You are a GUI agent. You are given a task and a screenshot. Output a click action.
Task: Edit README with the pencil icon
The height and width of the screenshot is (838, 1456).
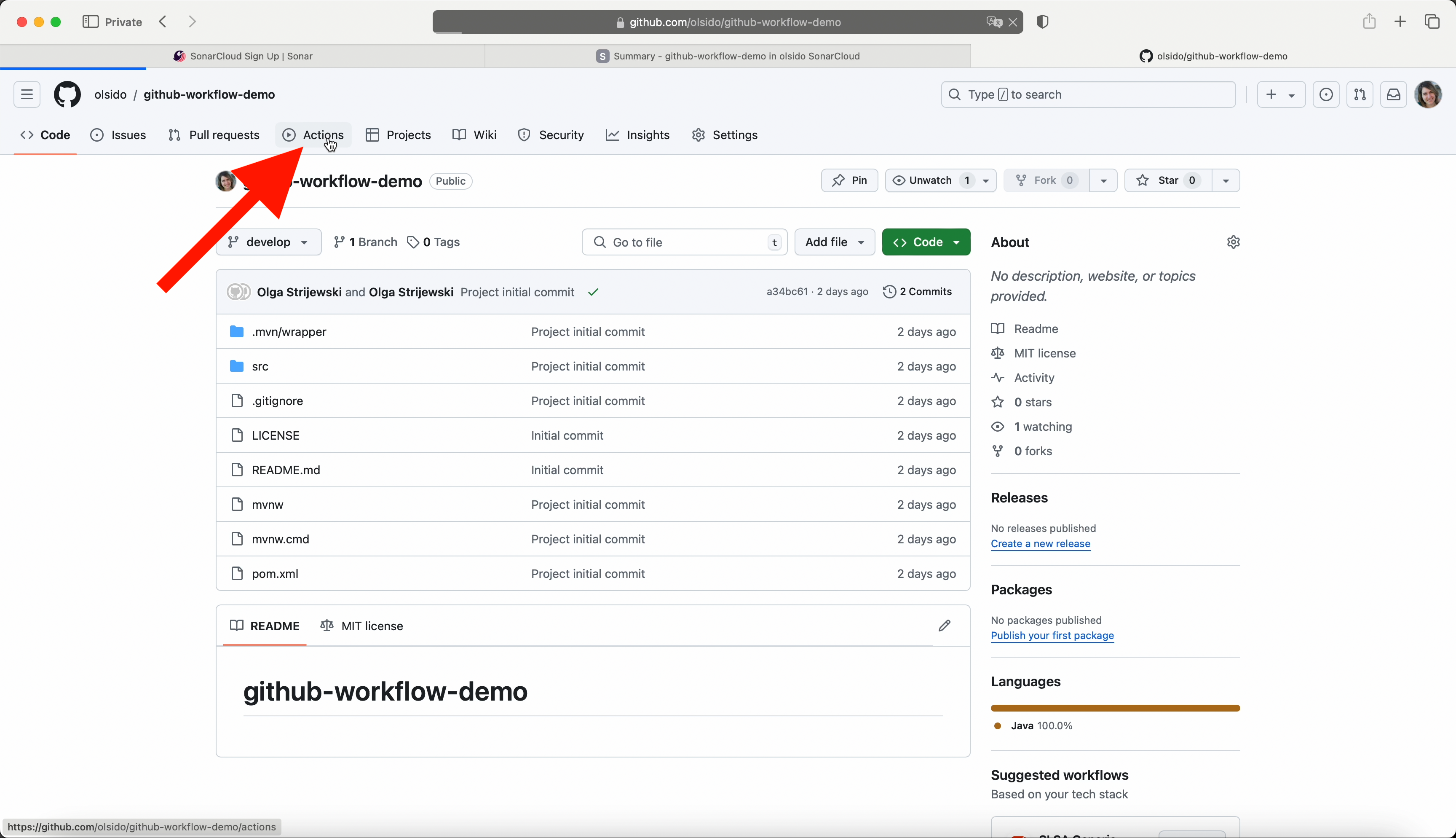944,626
